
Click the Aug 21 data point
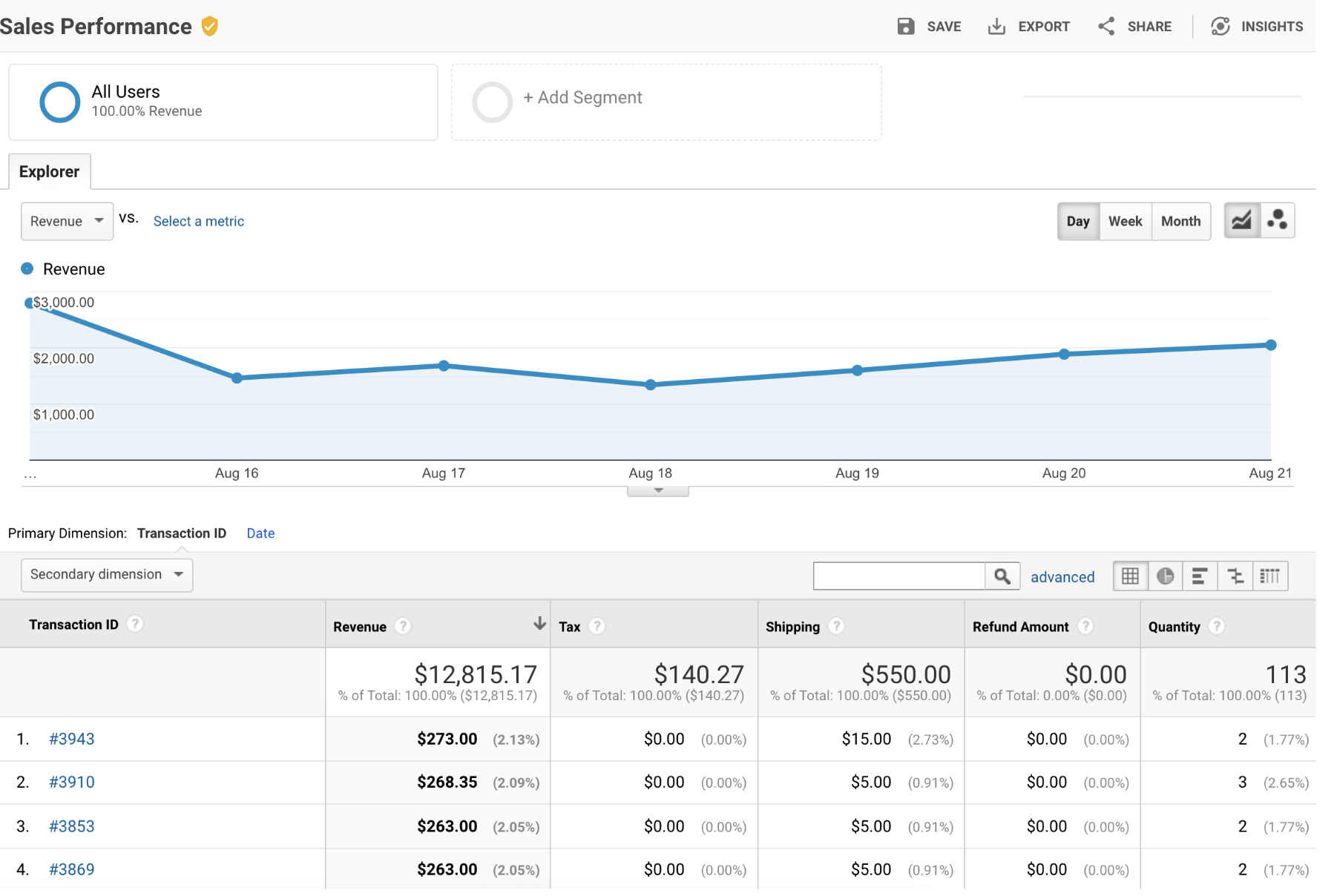pyautogui.click(x=1271, y=345)
